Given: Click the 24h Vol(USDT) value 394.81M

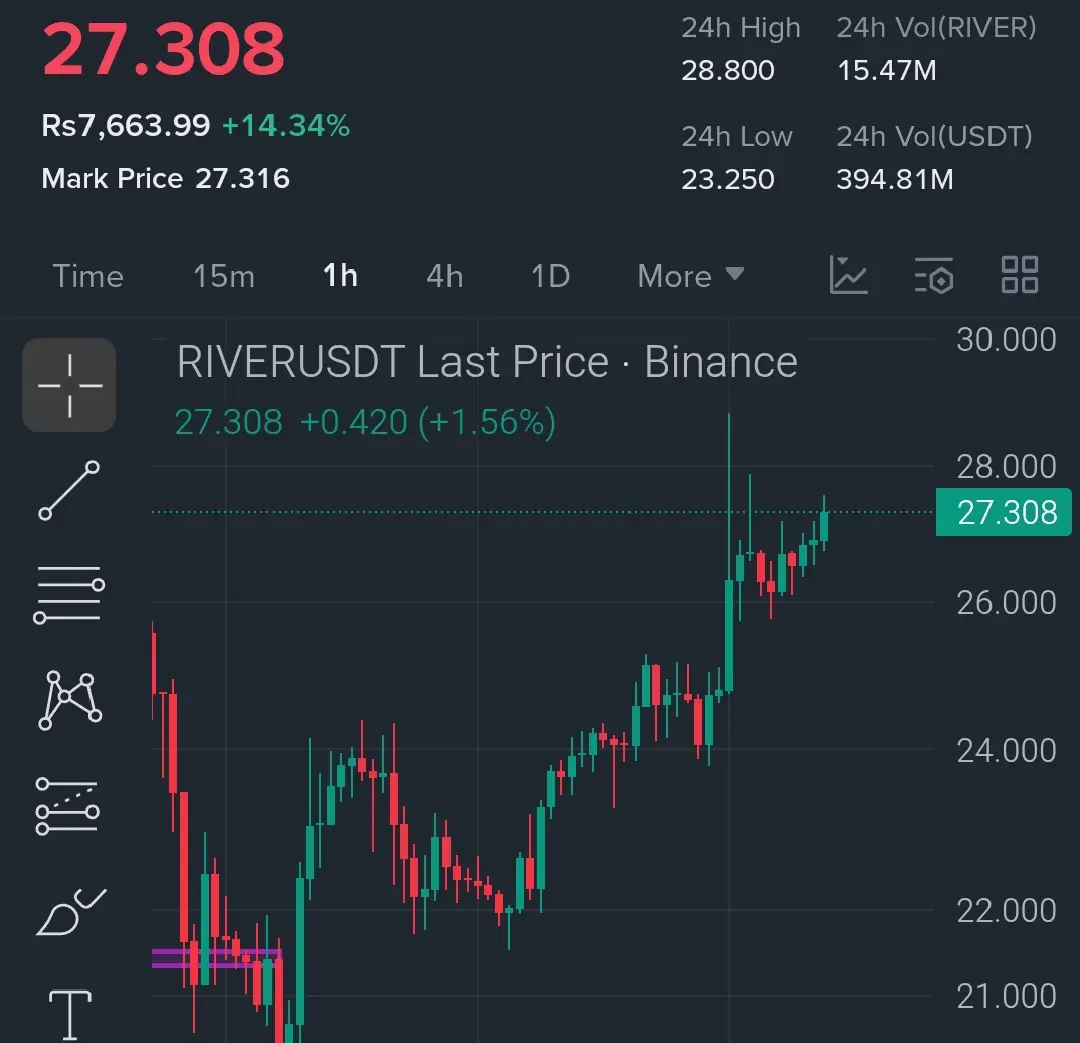Looking at the screenshot, I should (895, 180).
